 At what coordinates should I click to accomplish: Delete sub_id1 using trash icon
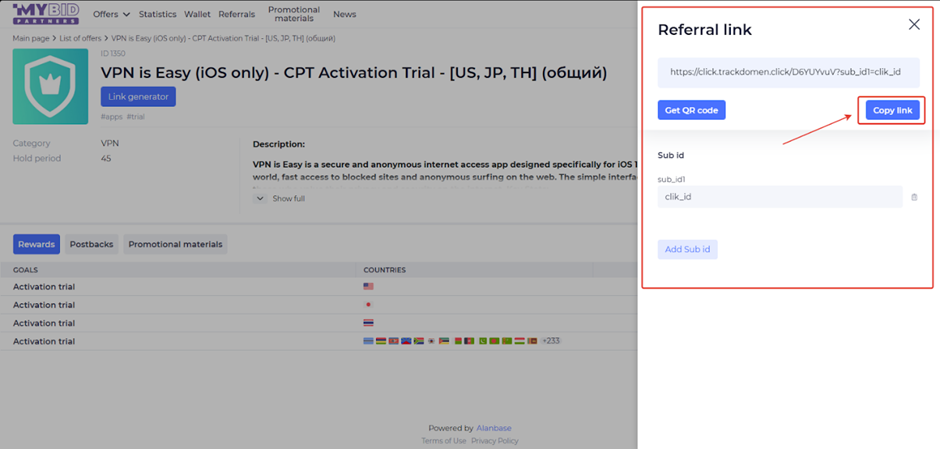(914, 197)
